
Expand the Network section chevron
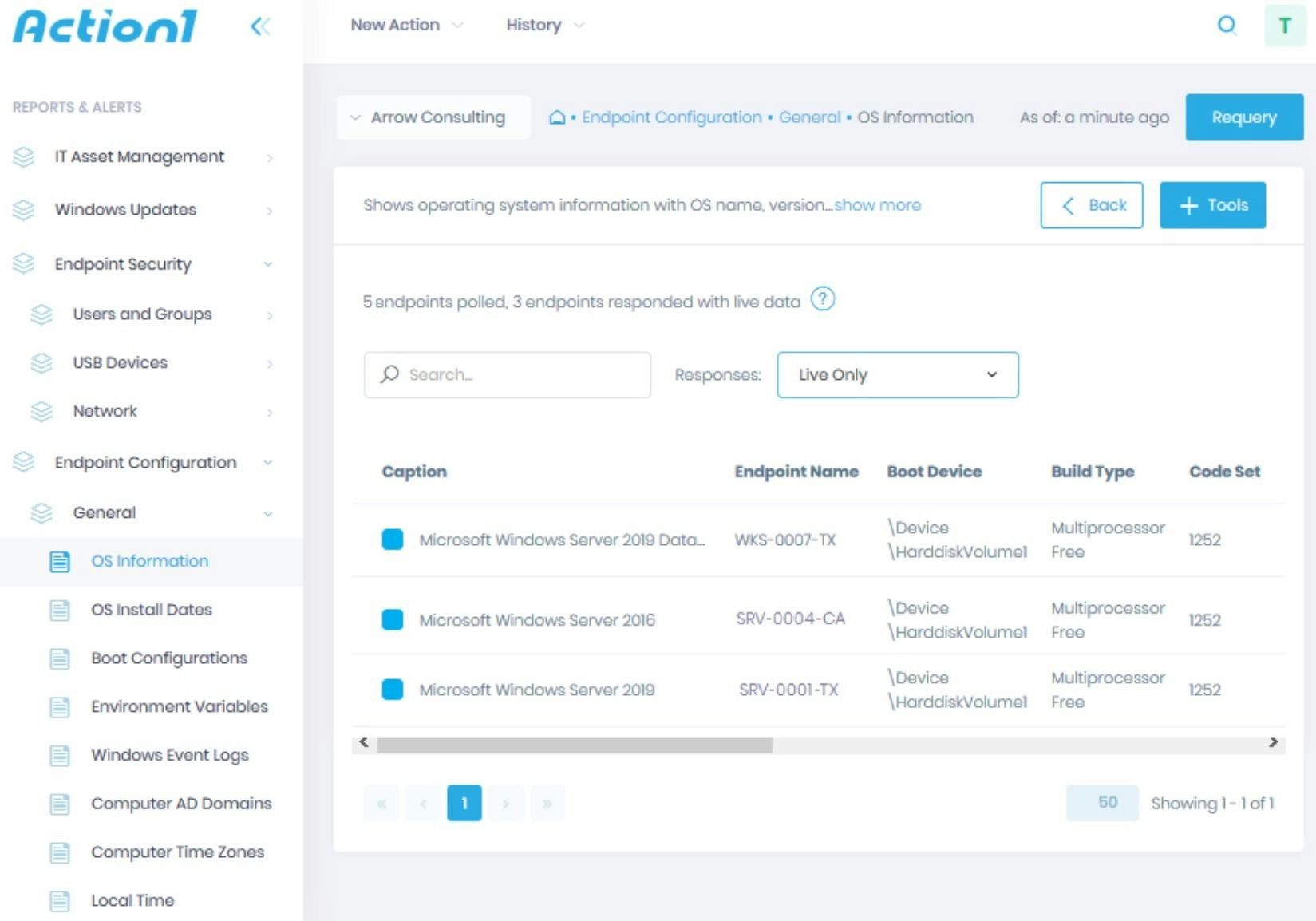point(270,413)
